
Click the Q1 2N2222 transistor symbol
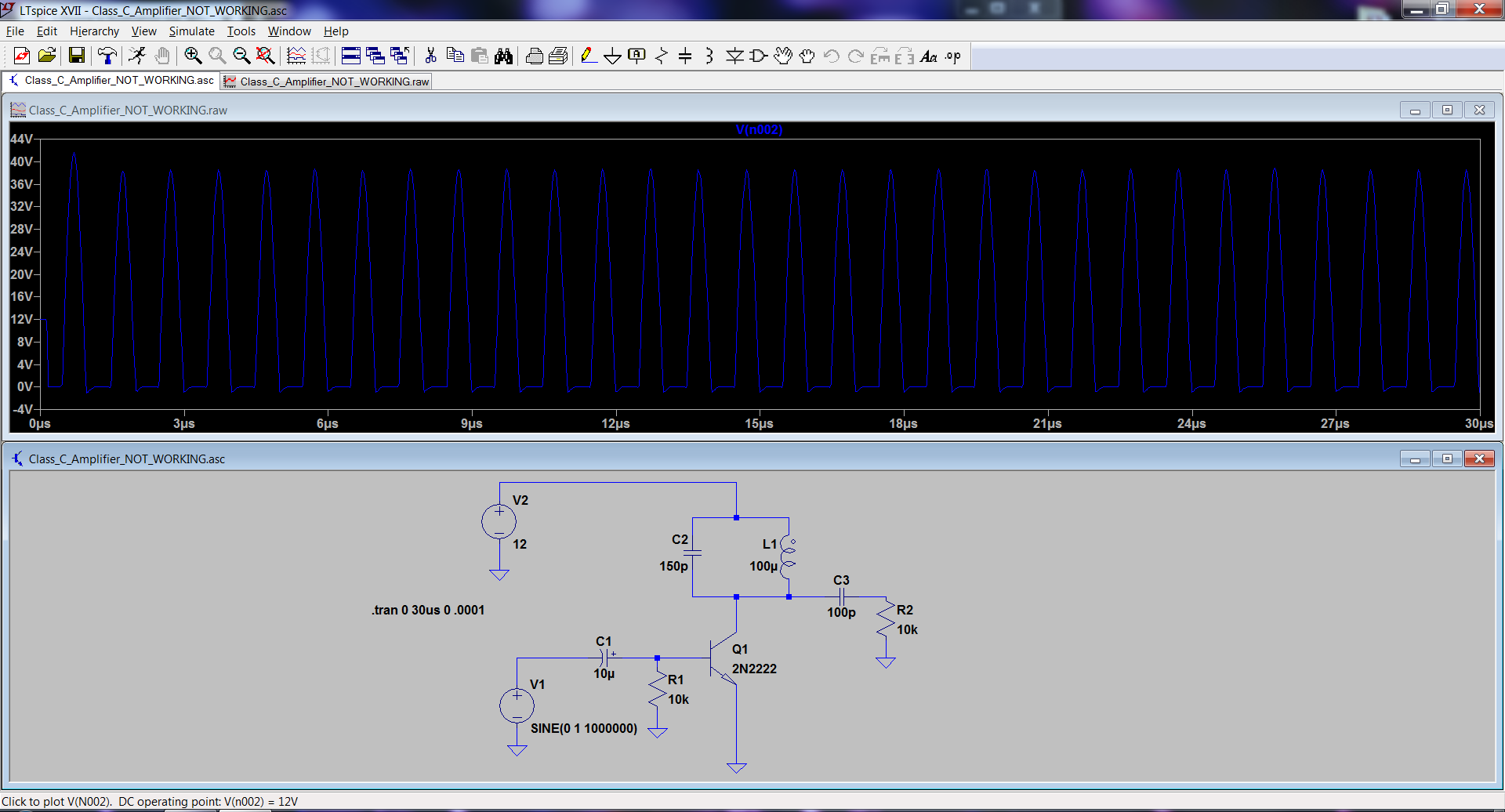tap(723, 658)
